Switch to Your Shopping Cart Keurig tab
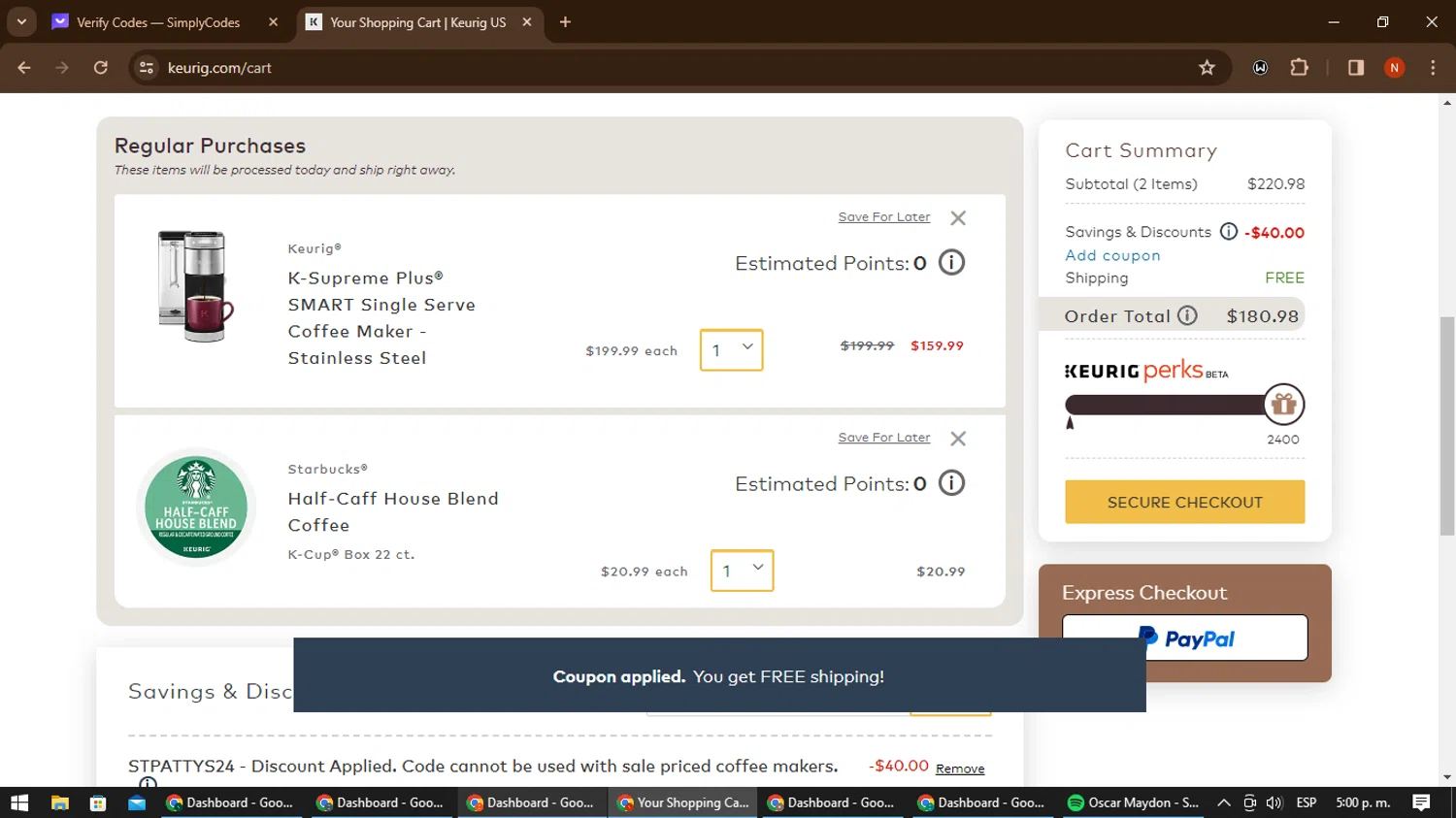1456x818 pixels. 418,21
